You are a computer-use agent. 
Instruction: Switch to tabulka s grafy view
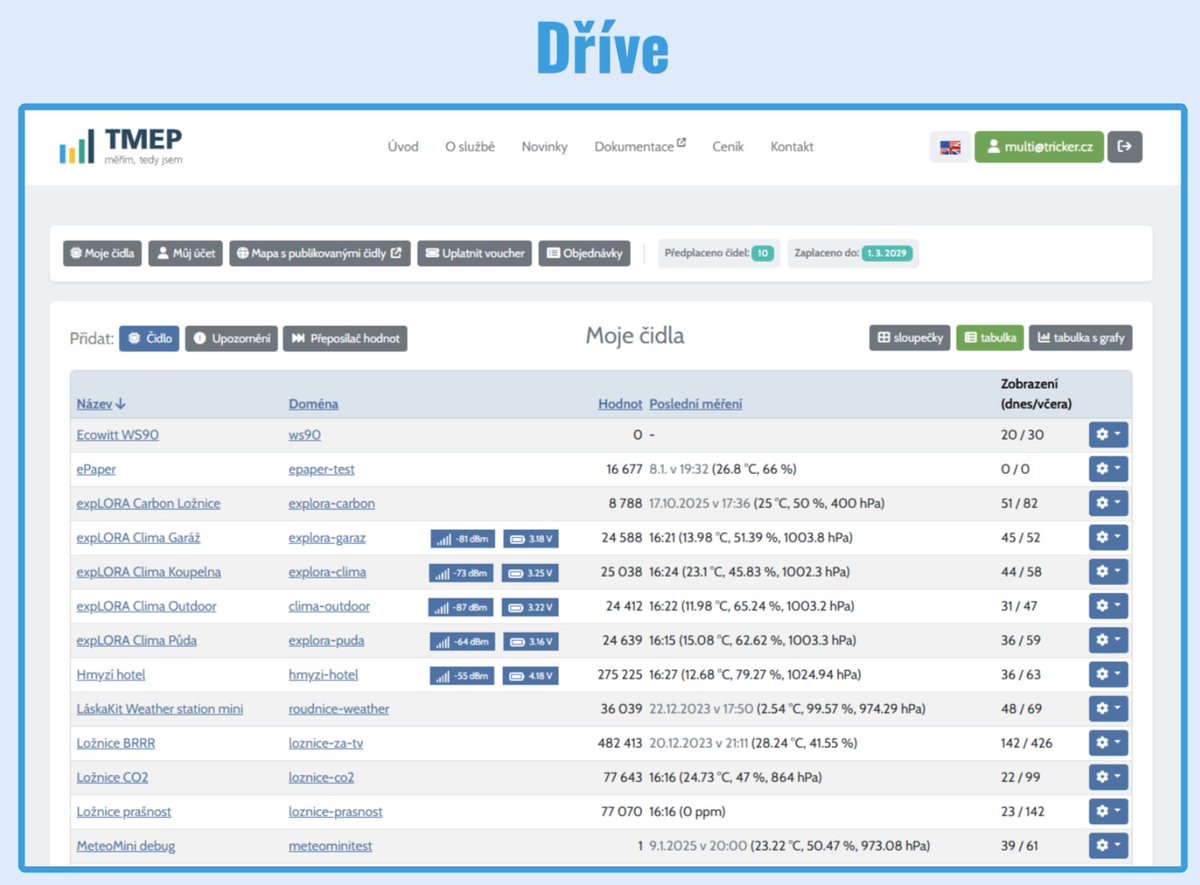[1080, 337]
